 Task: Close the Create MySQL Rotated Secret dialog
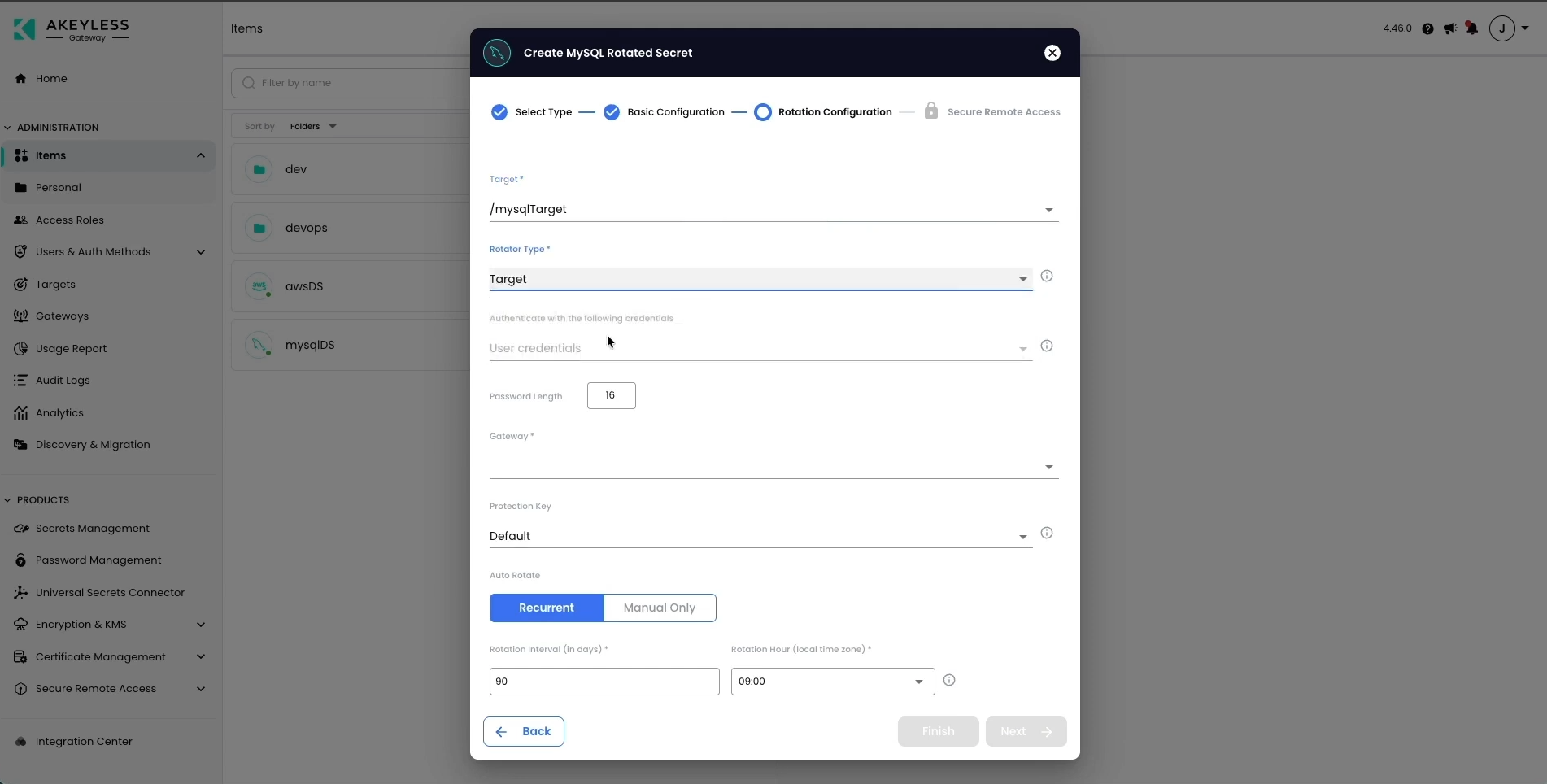pos(1052,53)
